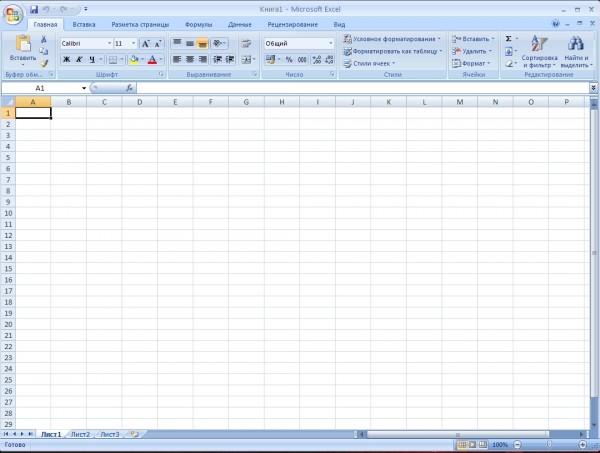Align text to top of cell
Screen dimensions: 600x453
[x=177, y=43]
